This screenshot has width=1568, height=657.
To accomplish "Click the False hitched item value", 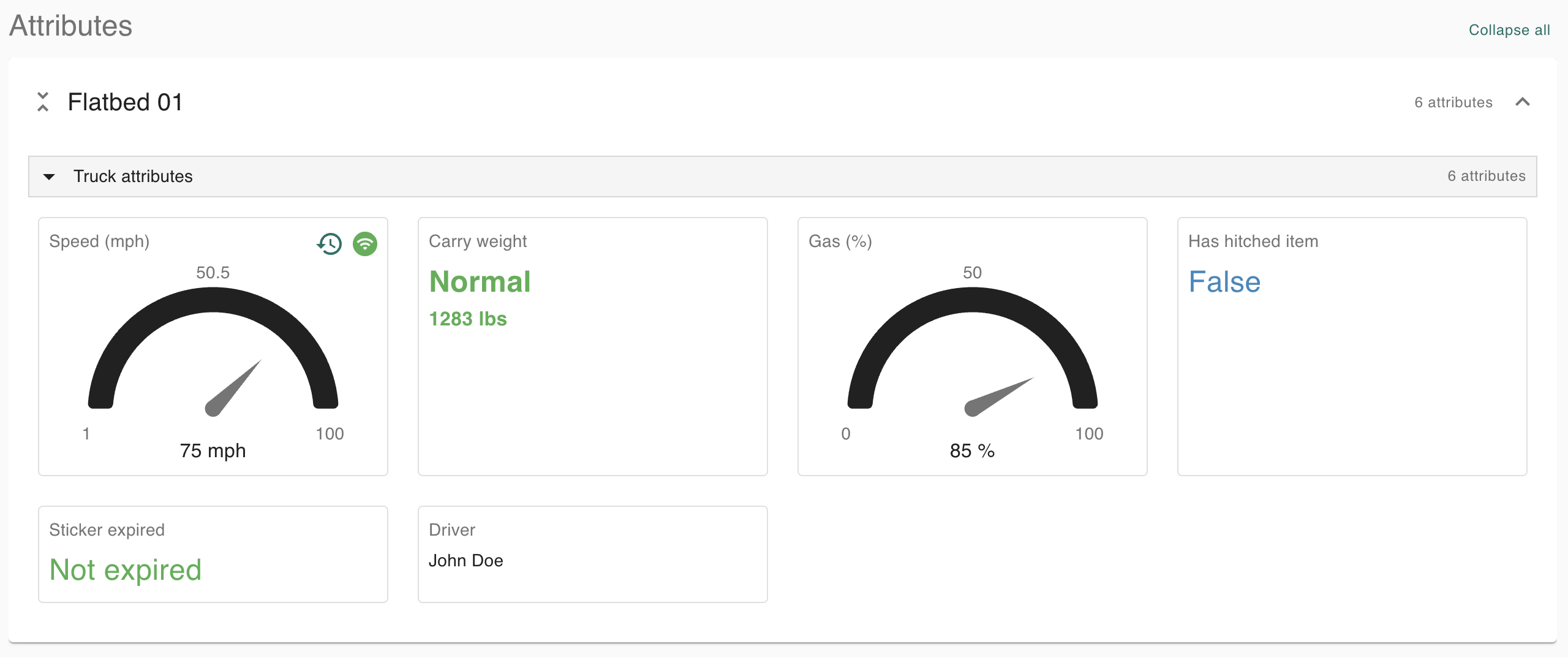I will (1224, 282).
